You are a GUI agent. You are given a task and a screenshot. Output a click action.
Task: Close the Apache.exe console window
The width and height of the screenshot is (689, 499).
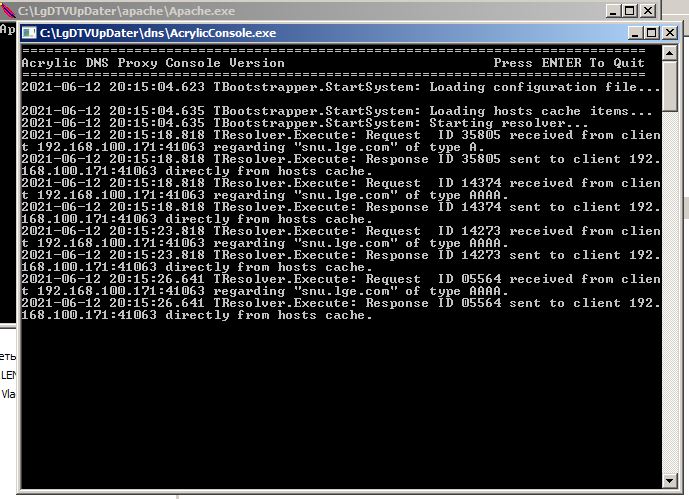coord(648,10)
